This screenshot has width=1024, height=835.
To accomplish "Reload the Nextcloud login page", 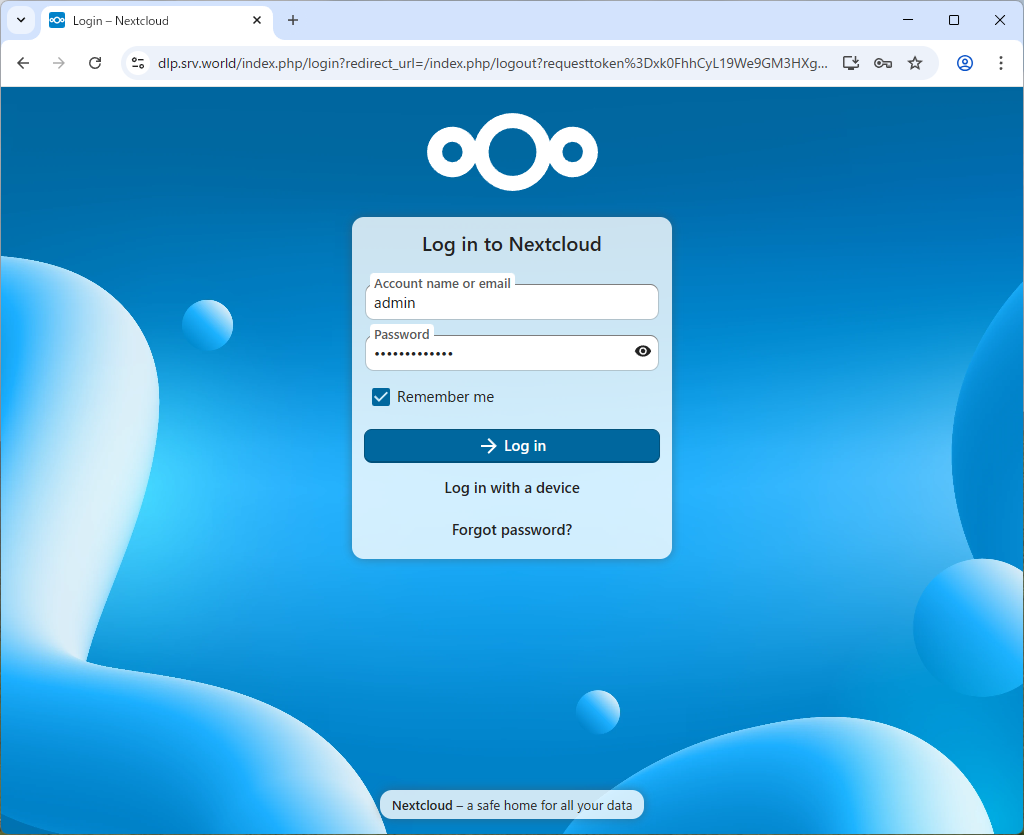I will [95, 63].
